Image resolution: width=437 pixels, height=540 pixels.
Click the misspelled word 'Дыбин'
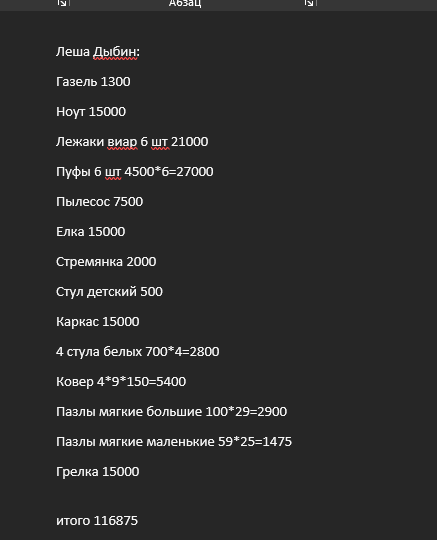(115, 52)
